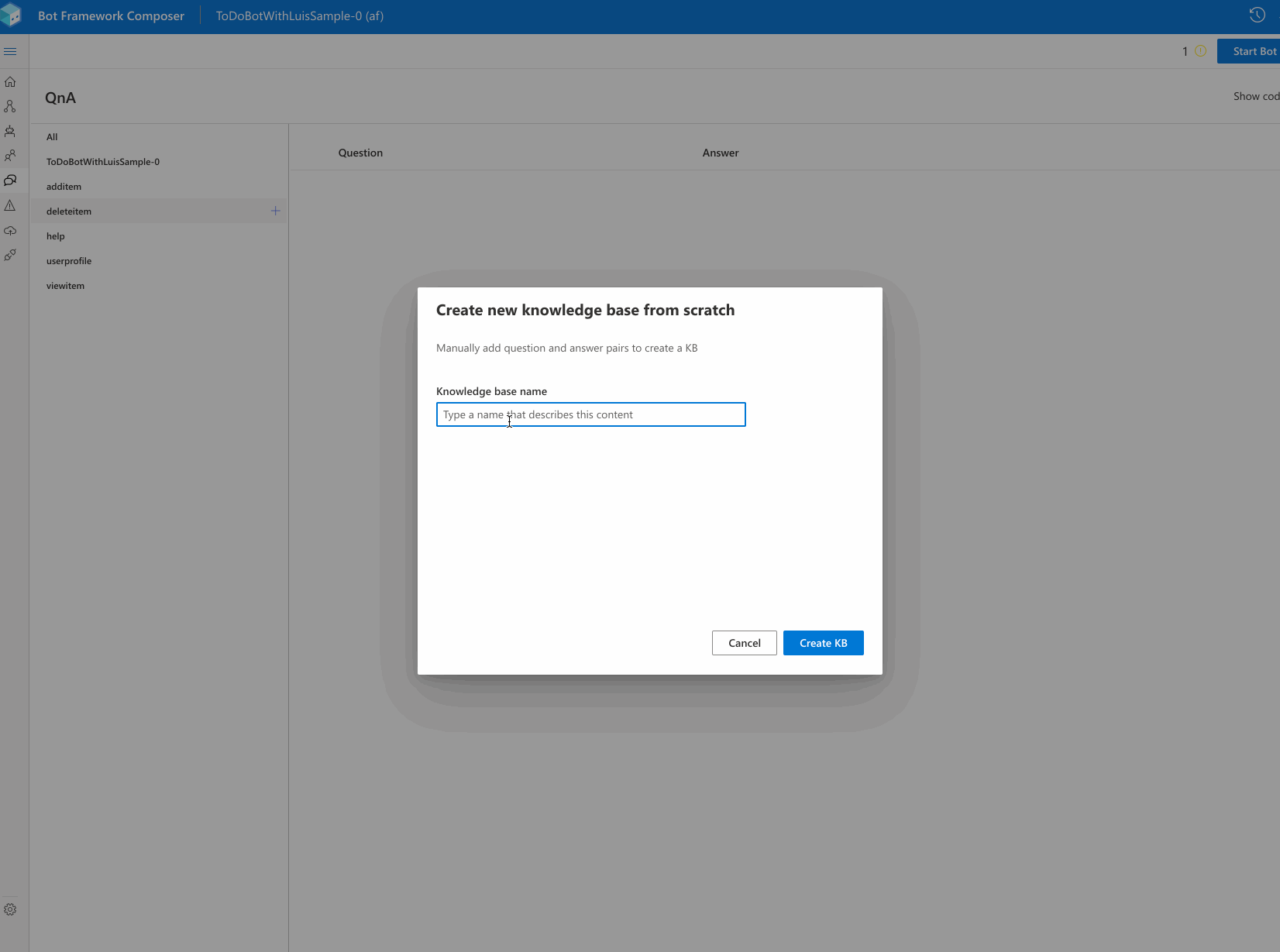Click the Show code link
This screenshot has width=1280, height=952.
pos(1255,96)
